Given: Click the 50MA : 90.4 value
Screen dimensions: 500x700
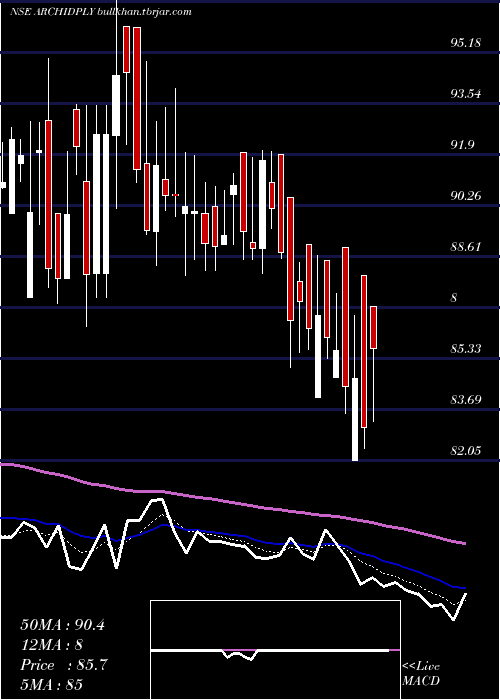Looking at the screenshot, I should pyautogui.click(x=62, y=625).
